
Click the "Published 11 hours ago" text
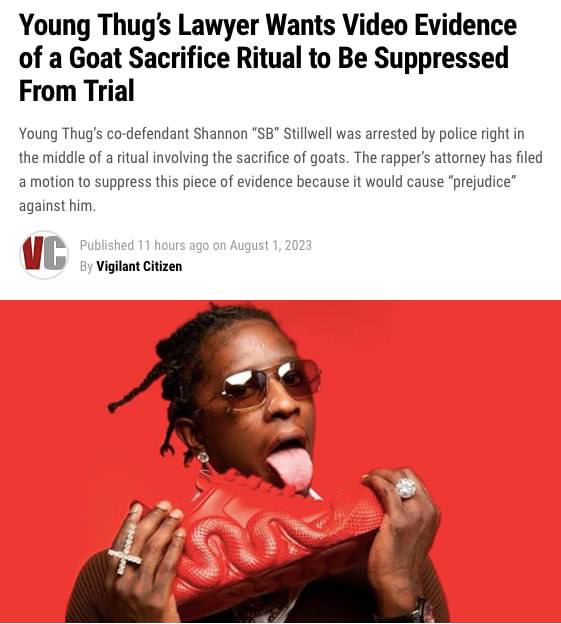[144, 245]
